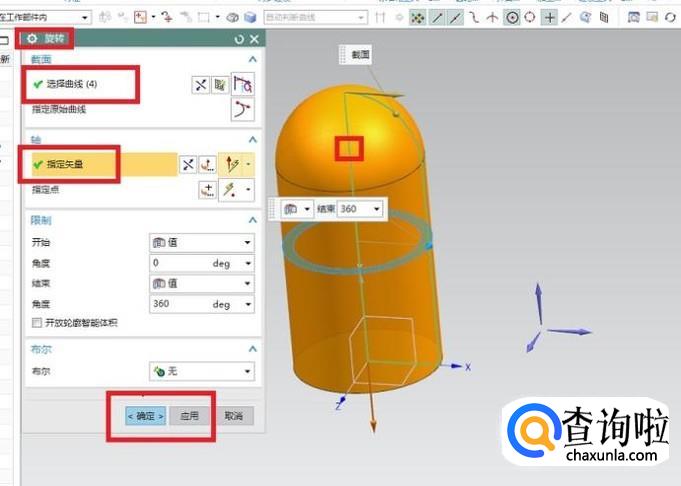Click the blue cube icon in the top toolbar
The width and height of the screenshot is (681, 486).
click(x=250, y=17)
